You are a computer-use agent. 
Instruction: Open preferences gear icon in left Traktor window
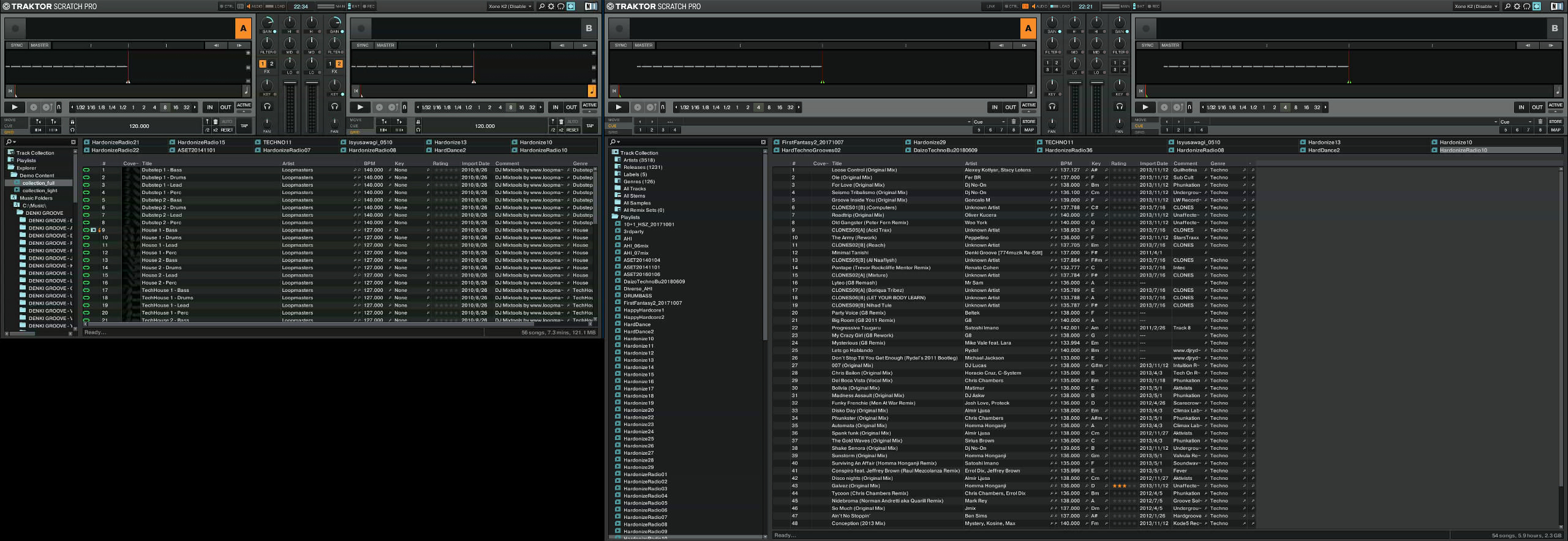click(551, 6)
